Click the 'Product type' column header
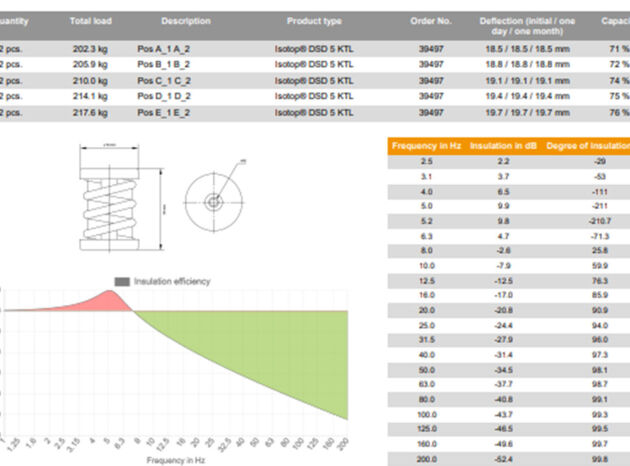 [314, 21]
